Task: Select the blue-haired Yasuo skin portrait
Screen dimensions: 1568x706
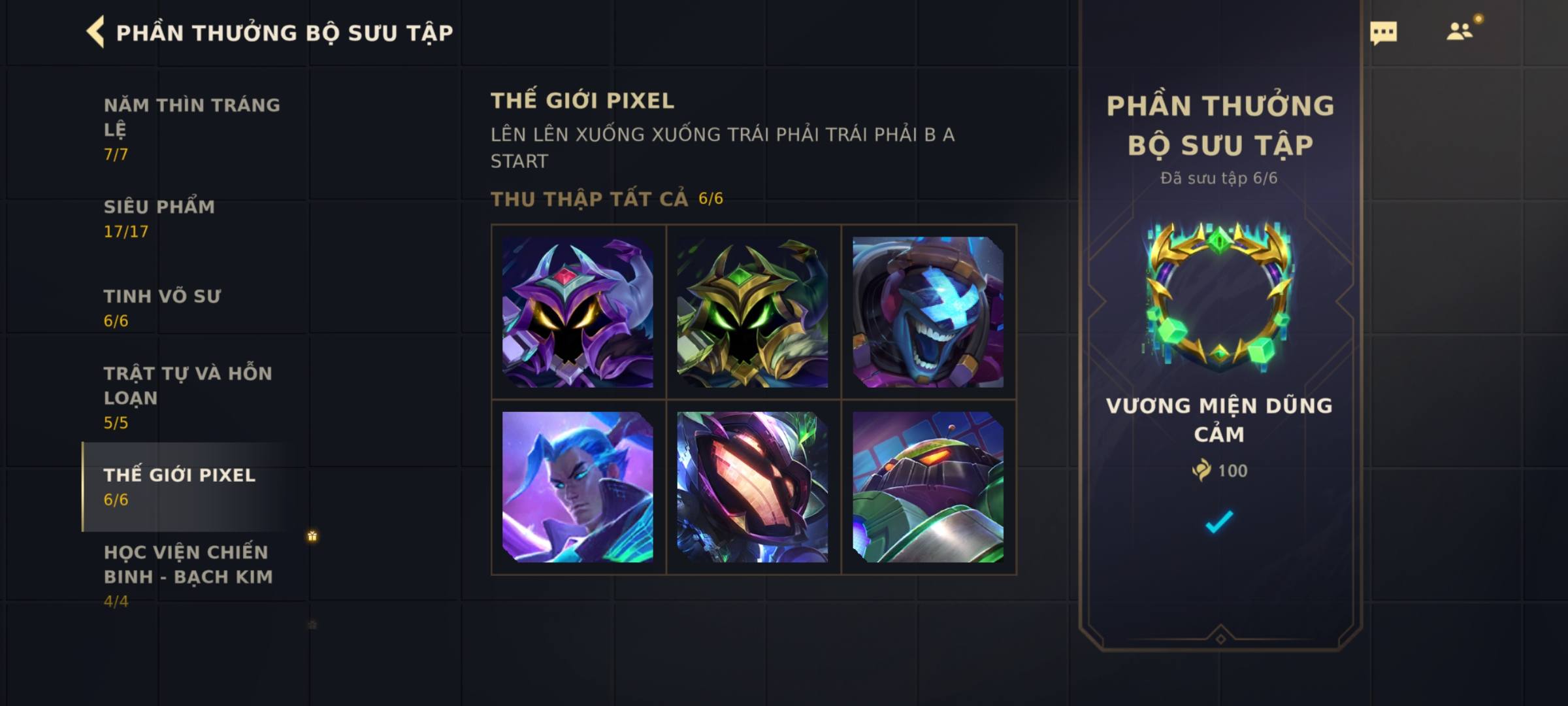Action: [x=578, y=487]
